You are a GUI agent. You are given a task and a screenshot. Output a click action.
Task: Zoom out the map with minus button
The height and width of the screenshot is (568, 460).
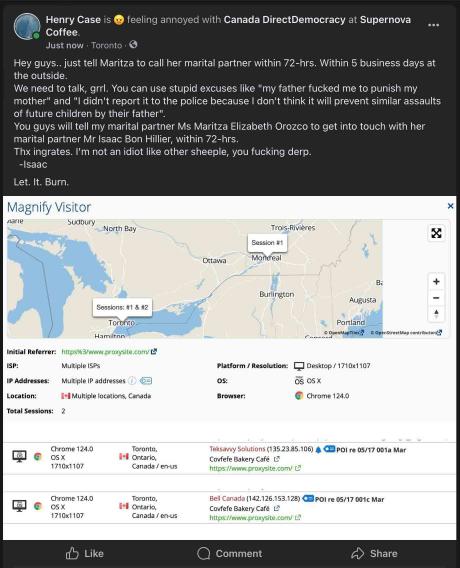436,298
